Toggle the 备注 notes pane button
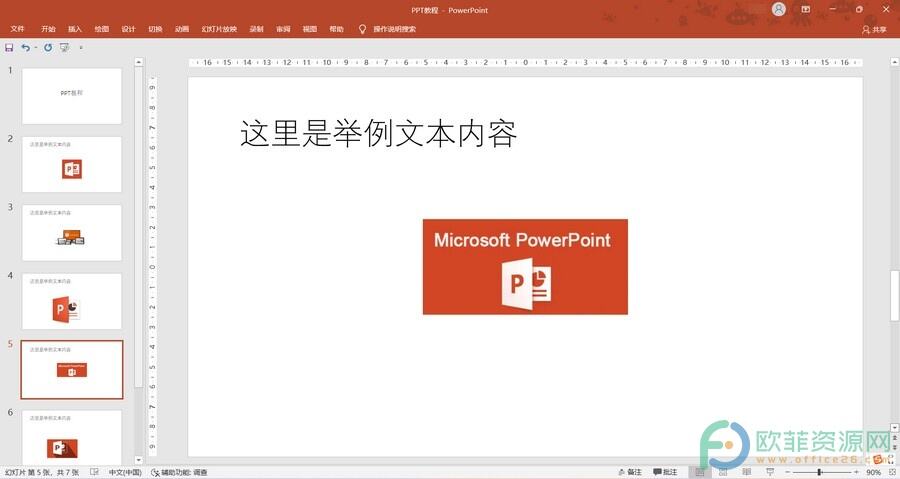 click(x=630, y=472)
